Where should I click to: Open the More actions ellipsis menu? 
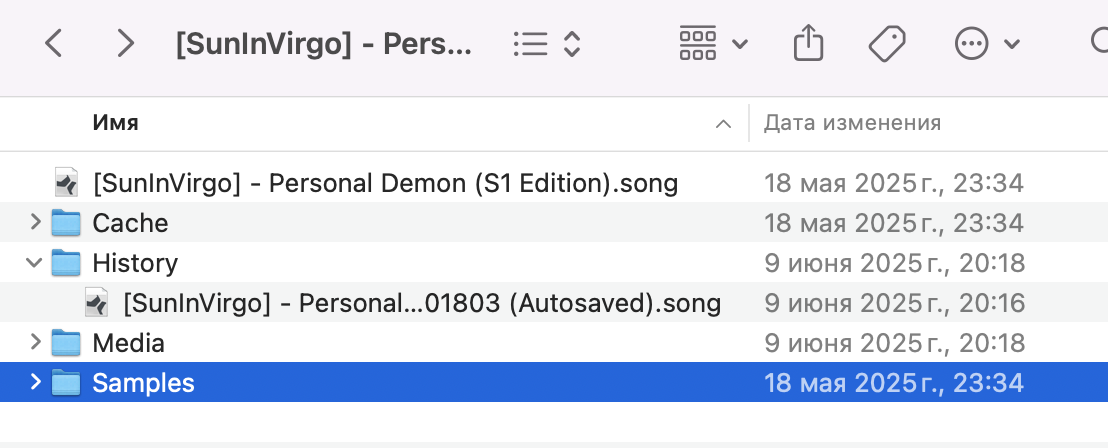(x=986, y=44)
